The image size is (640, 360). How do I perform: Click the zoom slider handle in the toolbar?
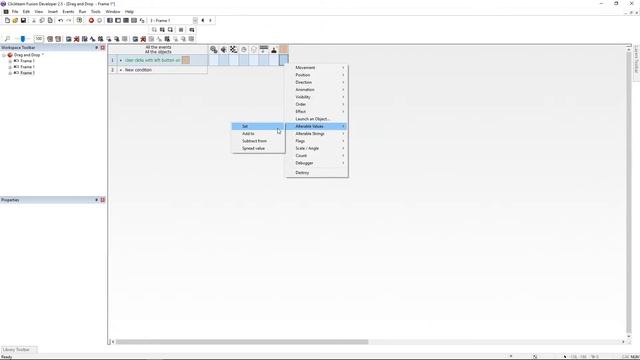23,39
